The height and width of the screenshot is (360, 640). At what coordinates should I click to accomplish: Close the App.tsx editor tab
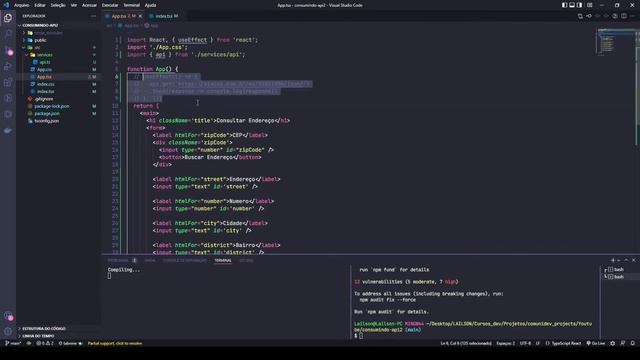click(x=140, y=16)
